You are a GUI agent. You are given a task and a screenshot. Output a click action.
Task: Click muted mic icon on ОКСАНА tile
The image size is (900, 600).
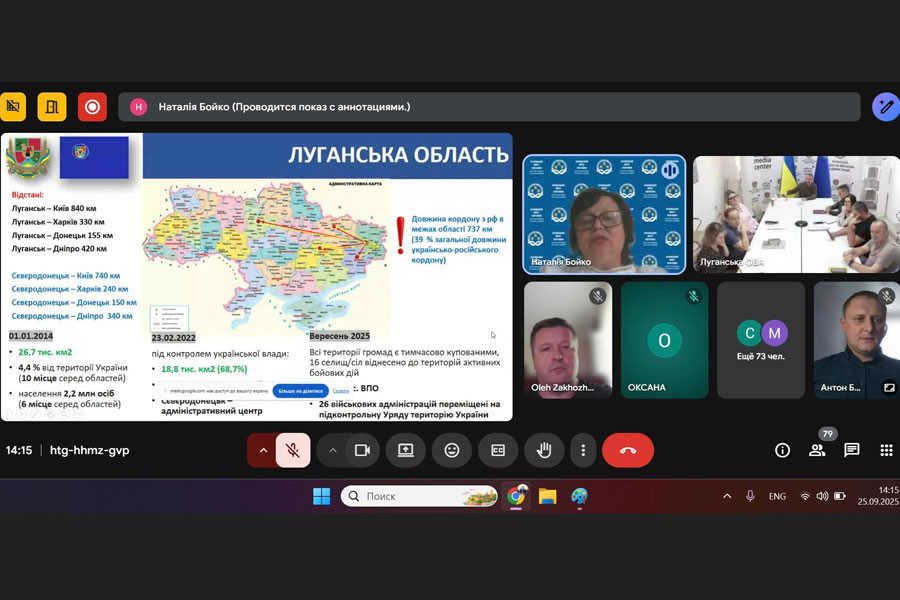tap(694, 296)
